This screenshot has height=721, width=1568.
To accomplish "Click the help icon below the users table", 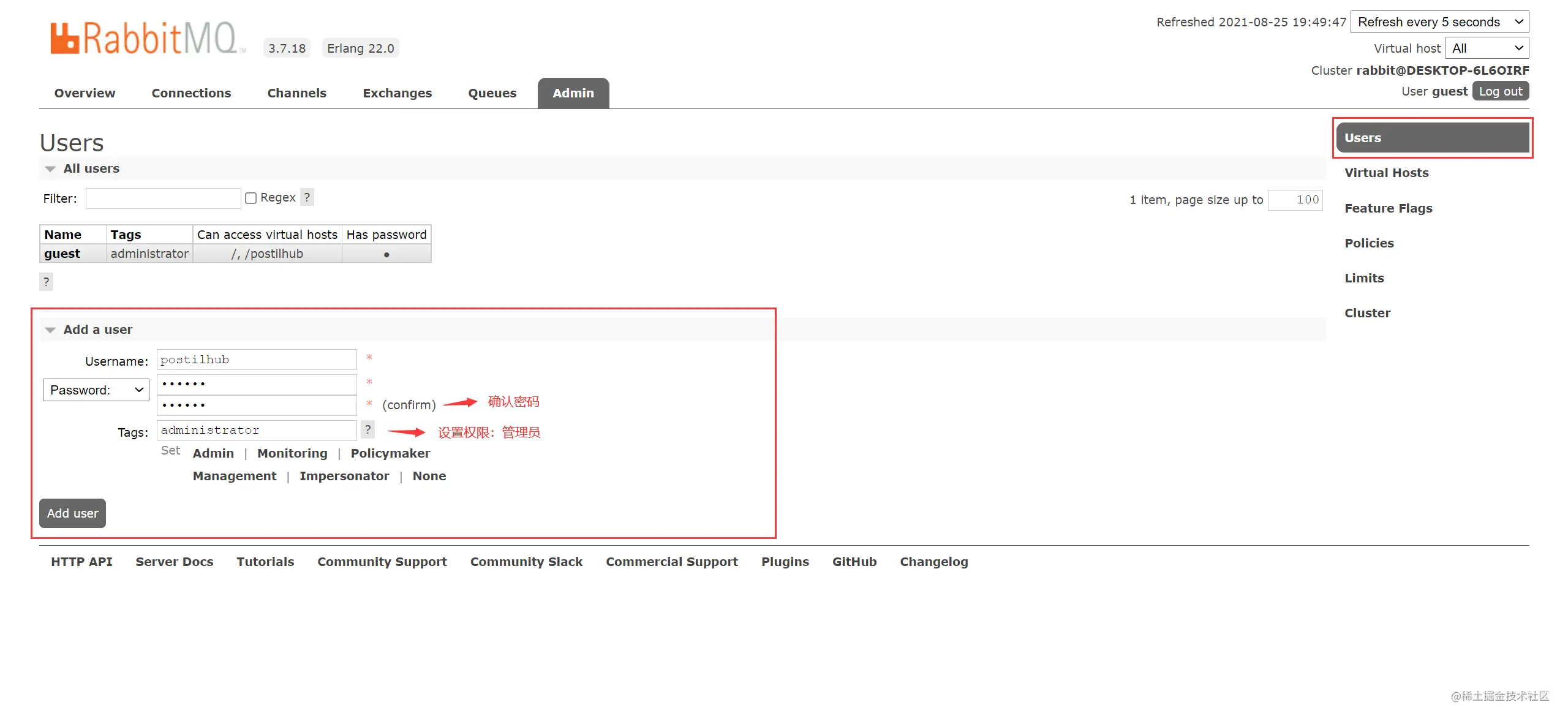I will pos(46,282).
